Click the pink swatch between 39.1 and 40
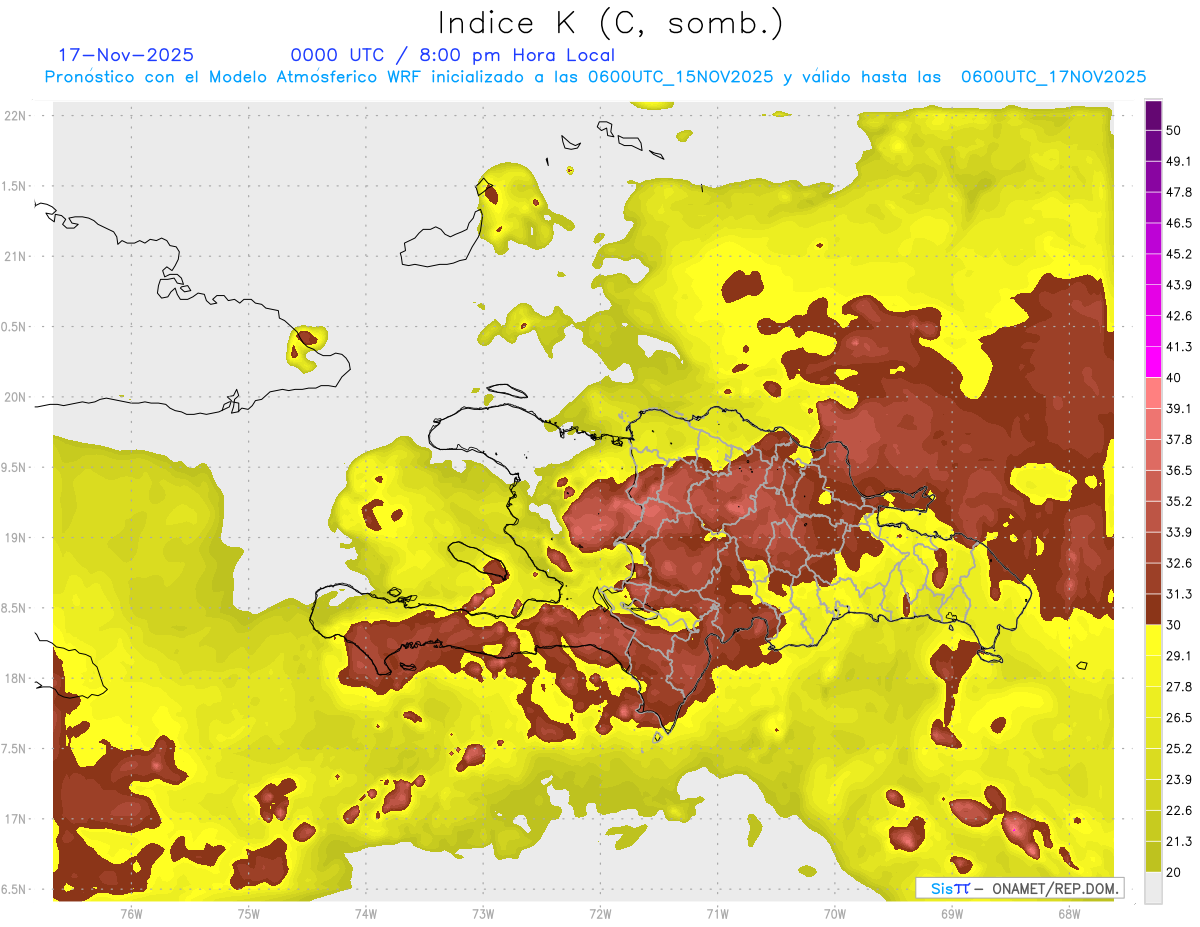 tap(1153, 393)
